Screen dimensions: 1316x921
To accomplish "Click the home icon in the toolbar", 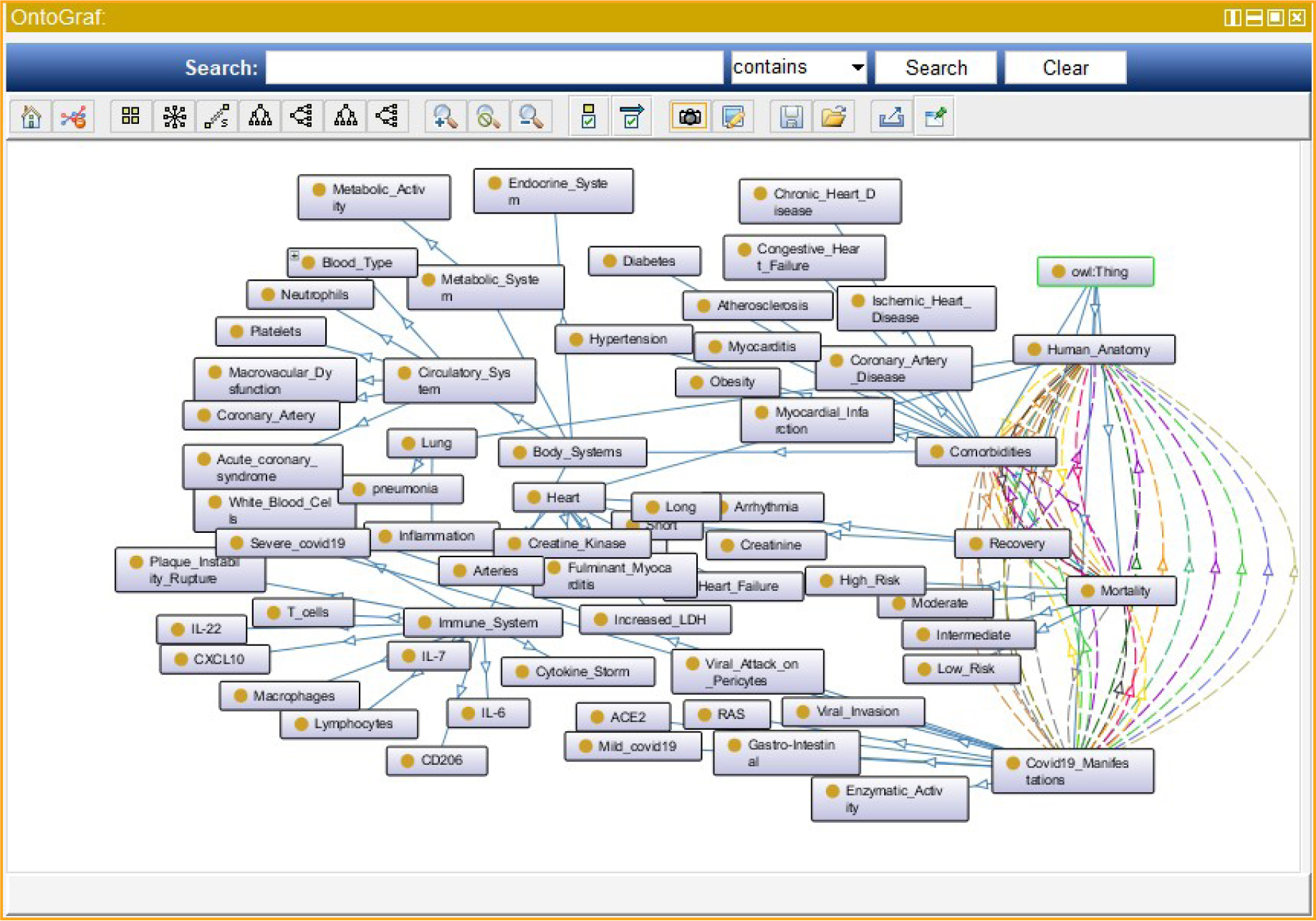I will pos(31,117).
